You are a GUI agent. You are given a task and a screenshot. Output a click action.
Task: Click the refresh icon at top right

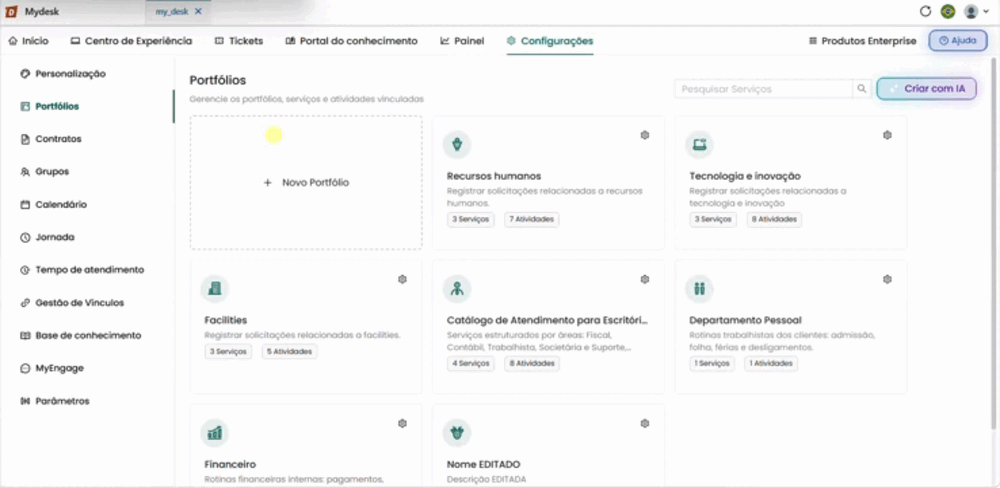[925, 11]
